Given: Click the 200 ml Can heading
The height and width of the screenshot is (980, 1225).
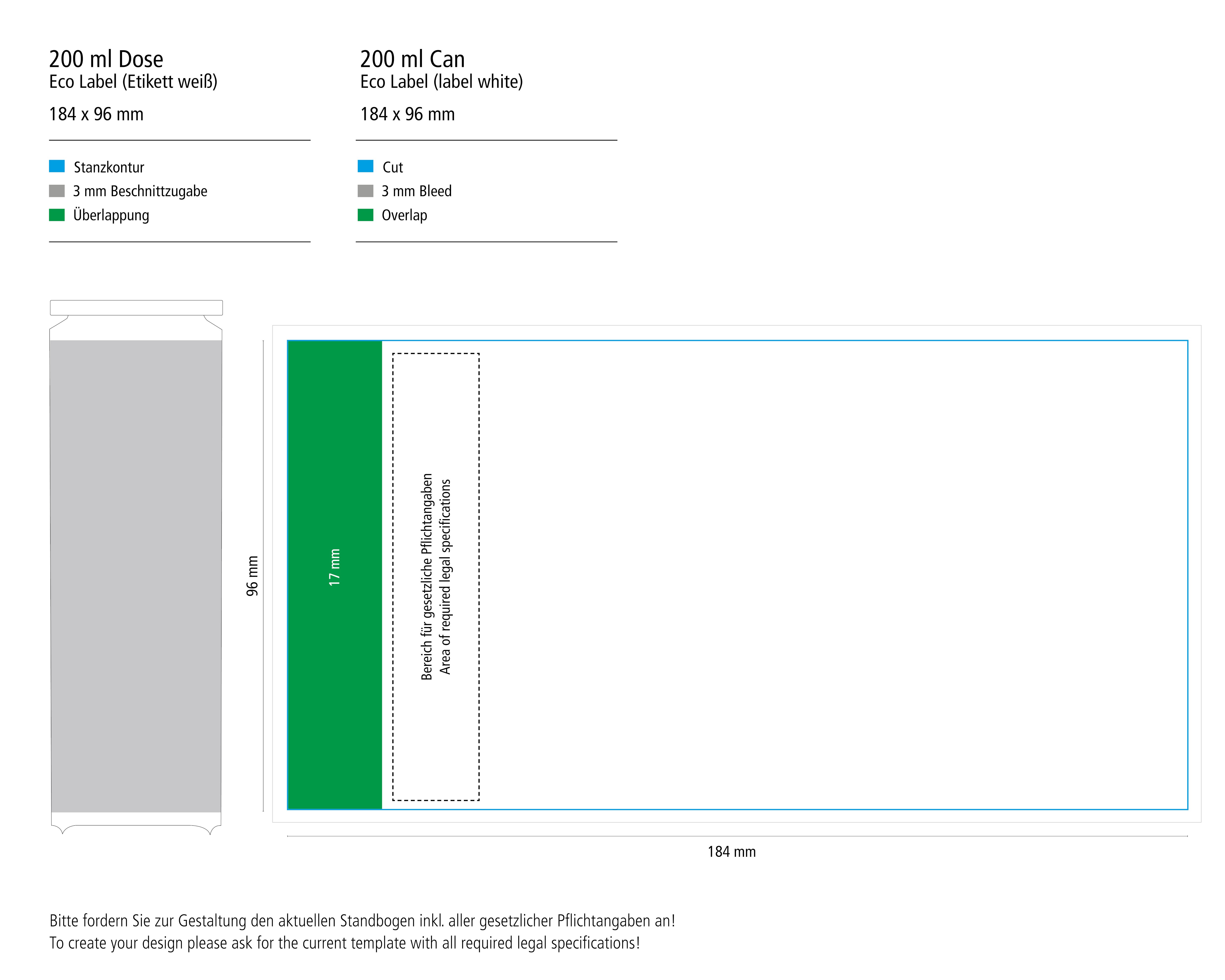Looking at the screenshot, I should 413,59.
